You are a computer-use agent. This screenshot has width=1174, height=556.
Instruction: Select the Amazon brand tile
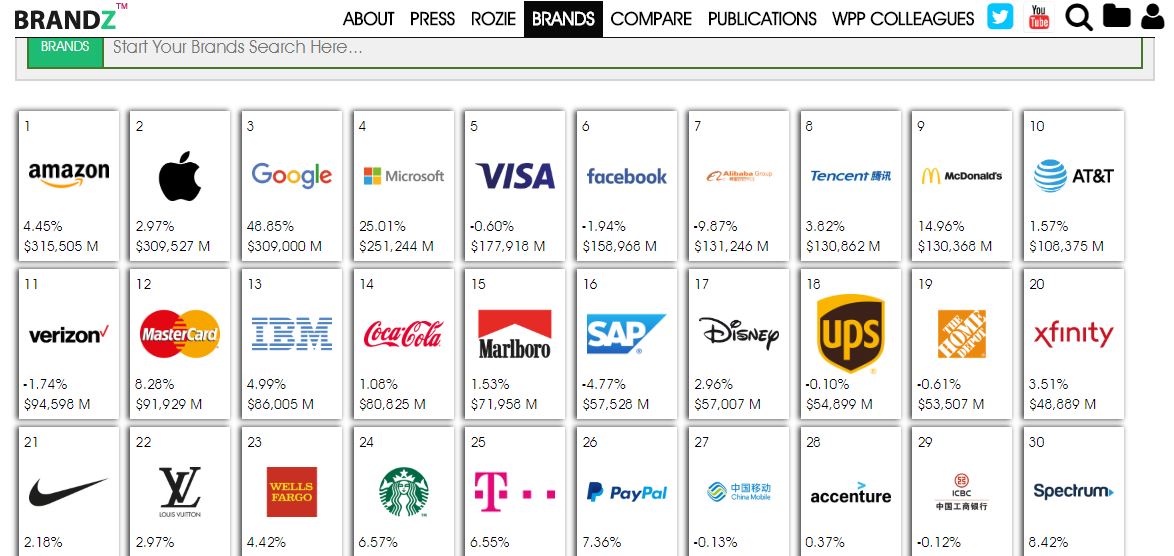69,186
